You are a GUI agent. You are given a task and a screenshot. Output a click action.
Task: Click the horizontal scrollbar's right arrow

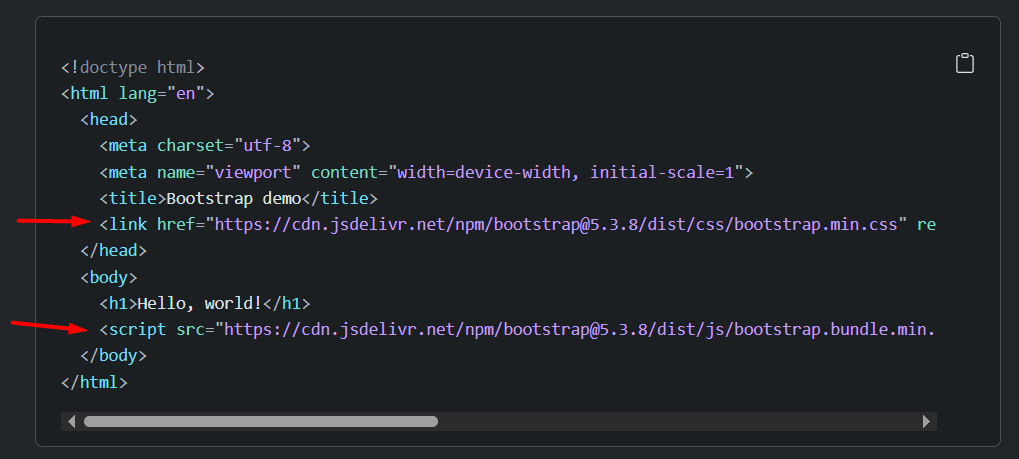click(x=926, y=422)
